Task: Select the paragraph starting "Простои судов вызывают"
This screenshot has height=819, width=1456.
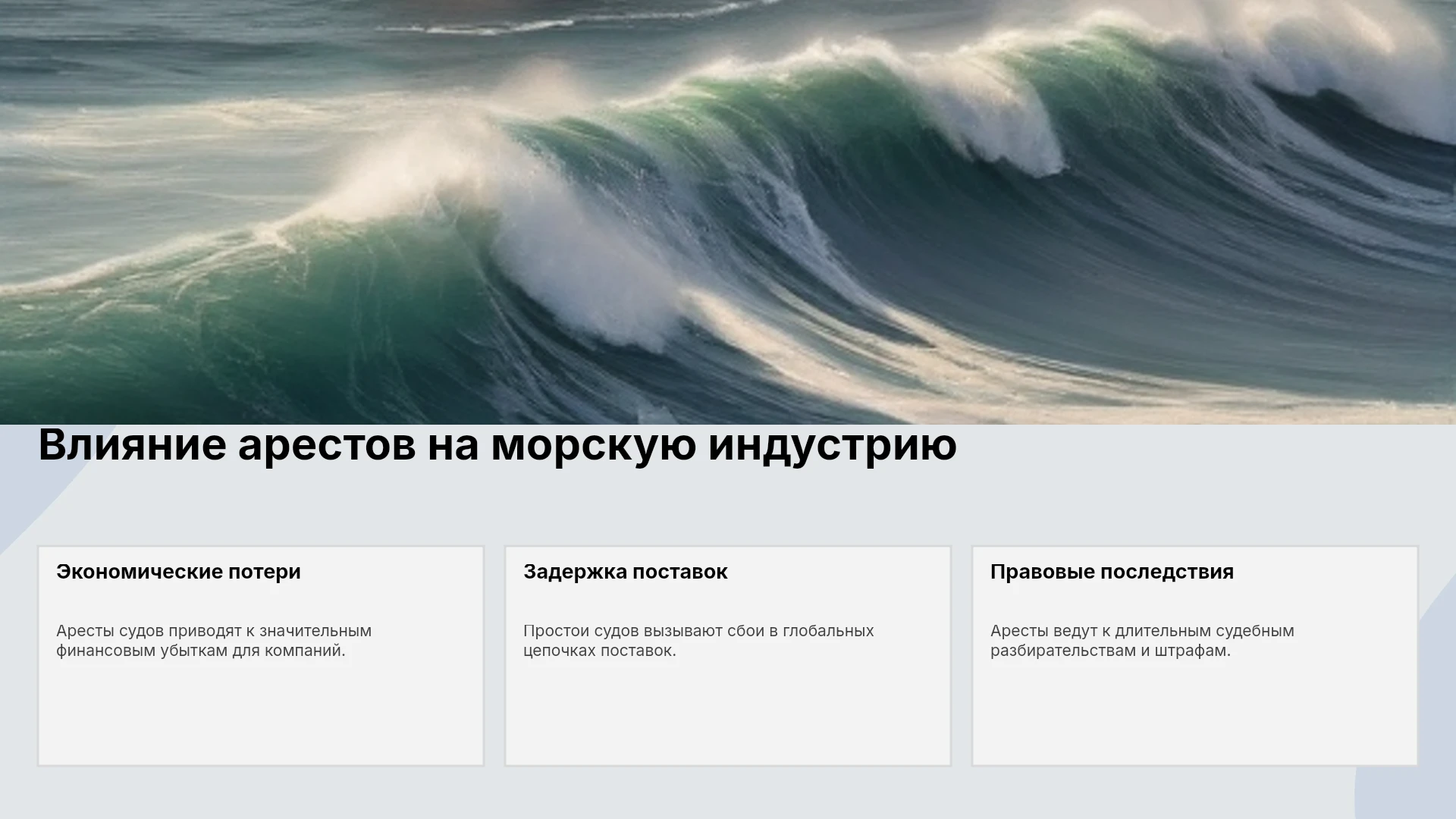Action: point(698,641)
